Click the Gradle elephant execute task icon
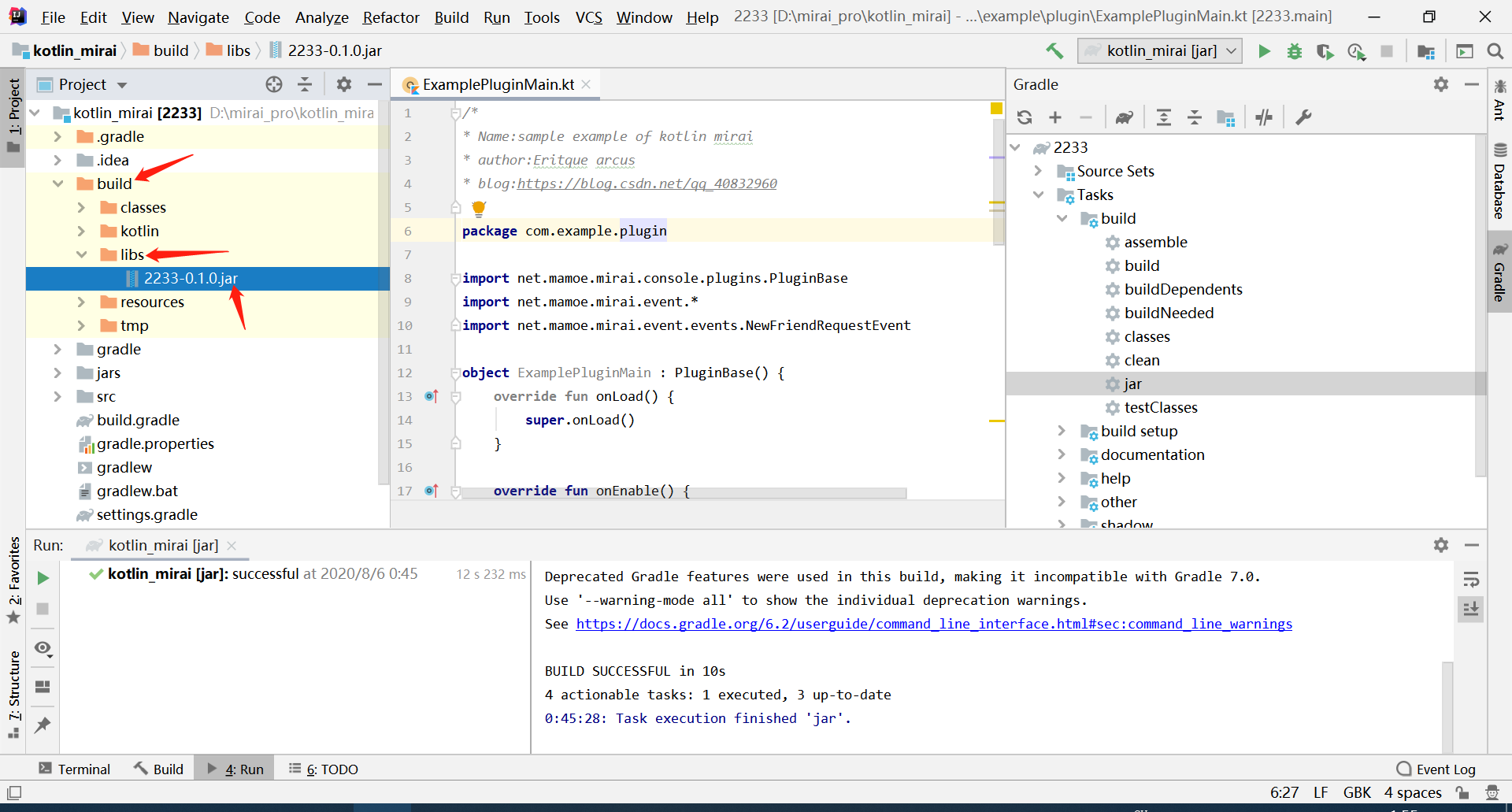The height and width of the screenshot is (812, 1512). [x=1124, y=117]
